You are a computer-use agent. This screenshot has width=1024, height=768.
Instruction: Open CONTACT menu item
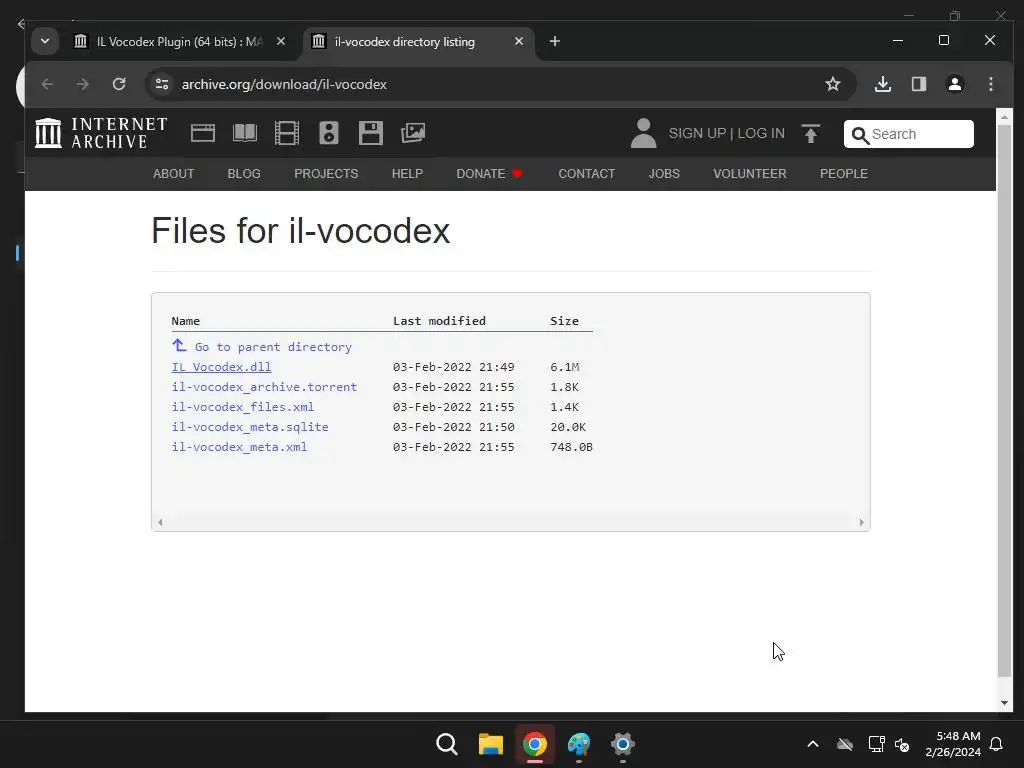(586, 174)
